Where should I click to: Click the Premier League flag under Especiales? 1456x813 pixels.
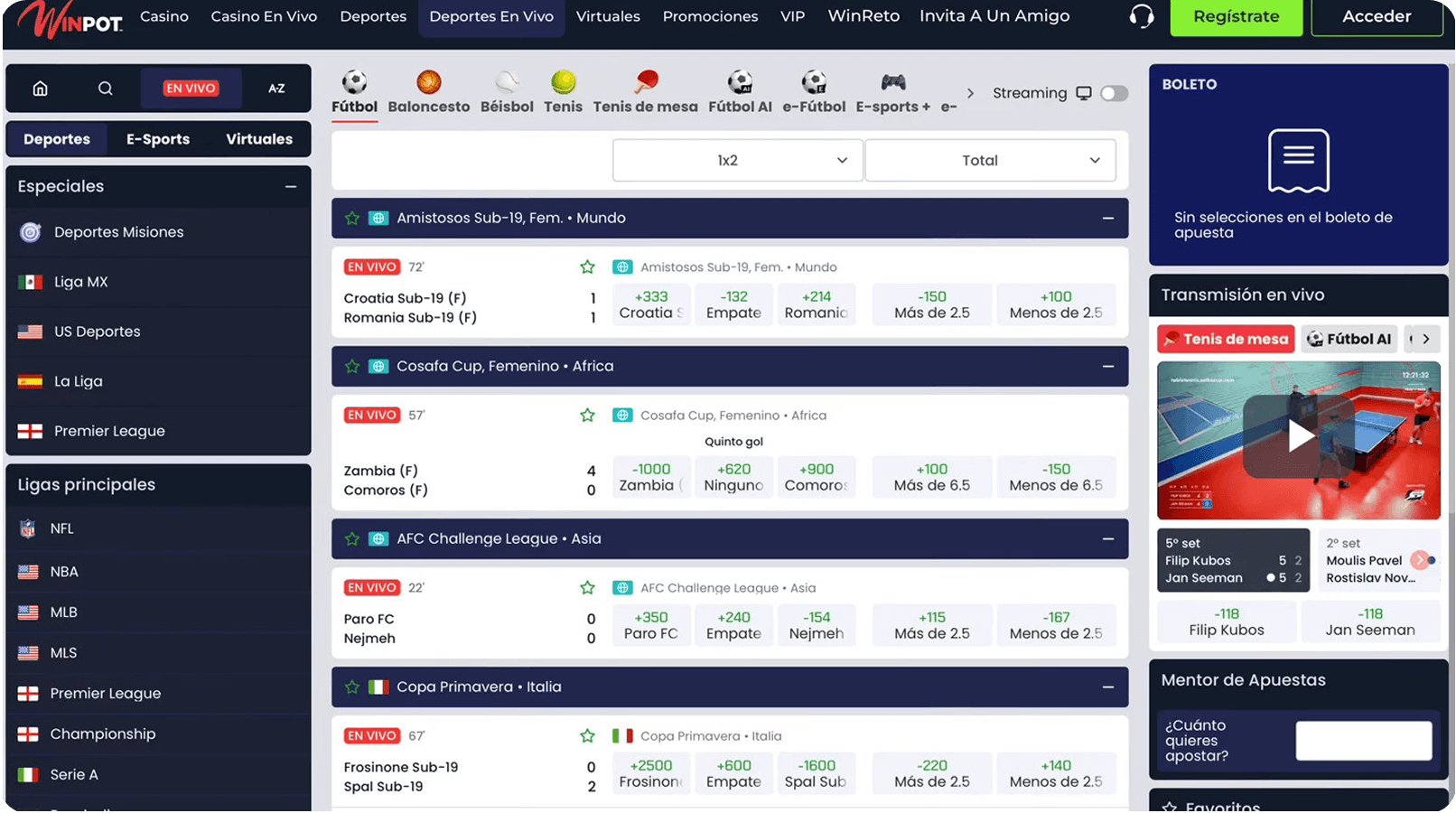31,431
